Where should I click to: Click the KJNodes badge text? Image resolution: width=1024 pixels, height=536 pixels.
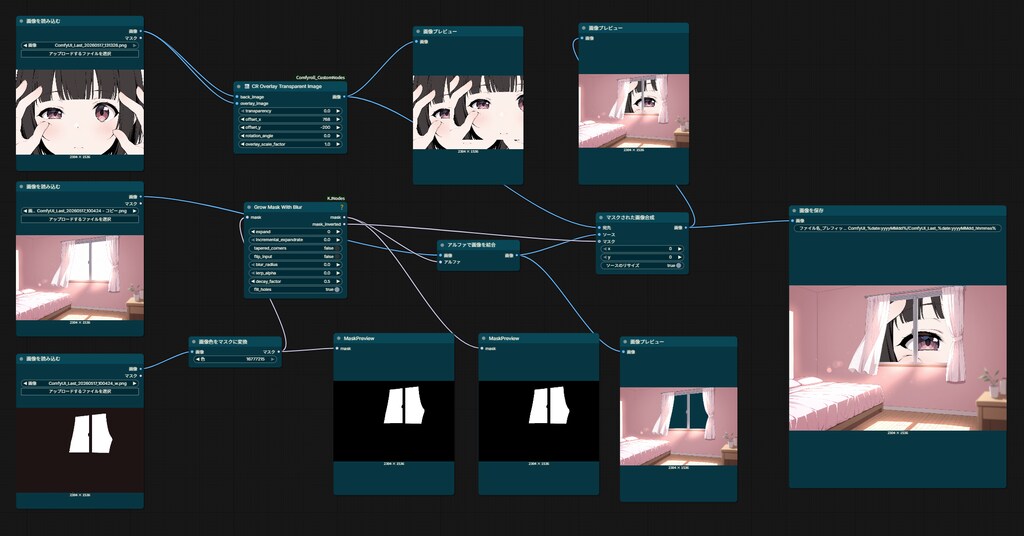point(336,198)
